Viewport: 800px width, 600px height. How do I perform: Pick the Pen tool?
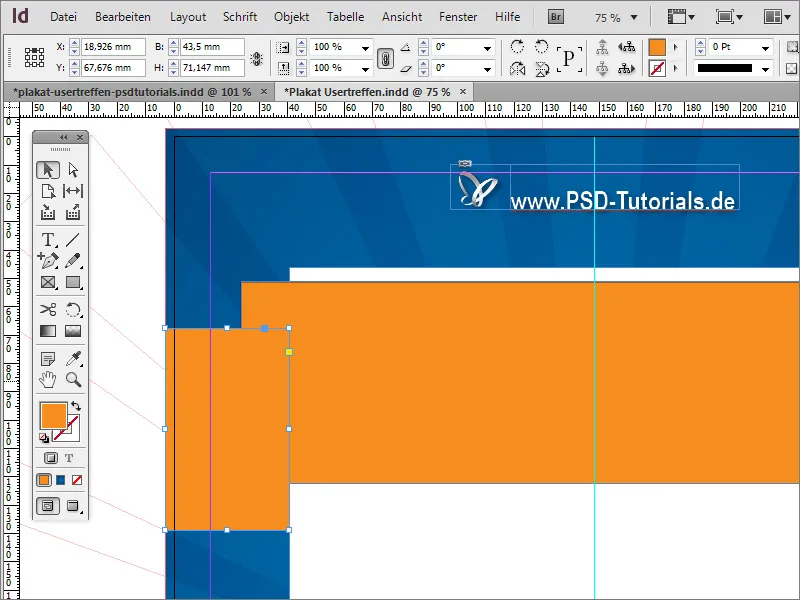pos(48,261)
